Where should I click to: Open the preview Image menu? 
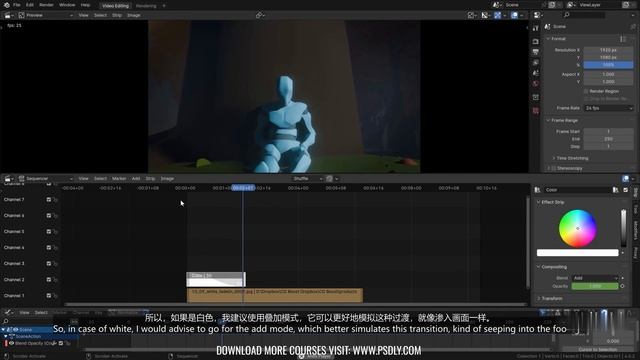click(x=133, y=15)
